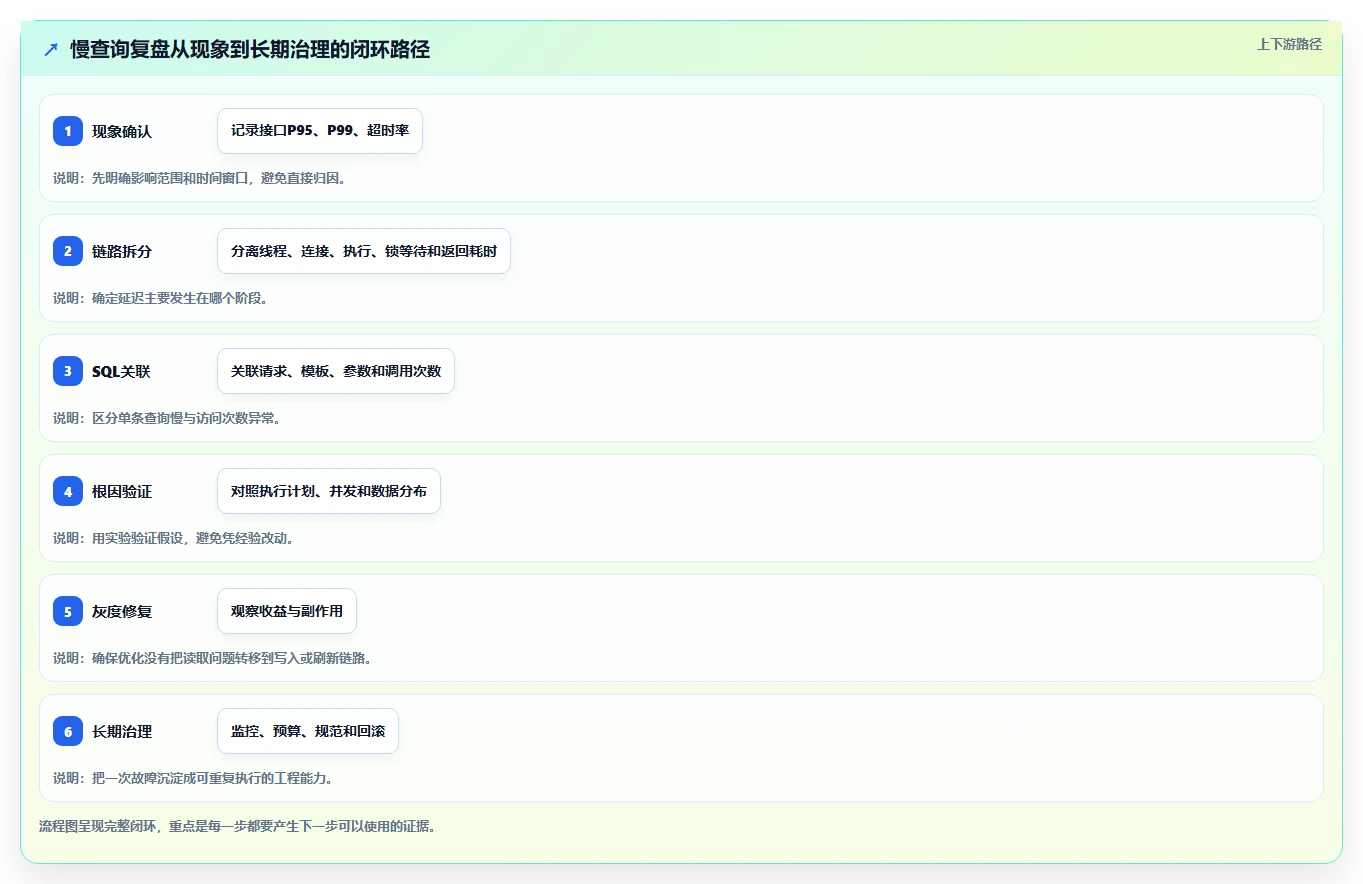
Task: Select the SQL关联 step title
Action: 121,371
